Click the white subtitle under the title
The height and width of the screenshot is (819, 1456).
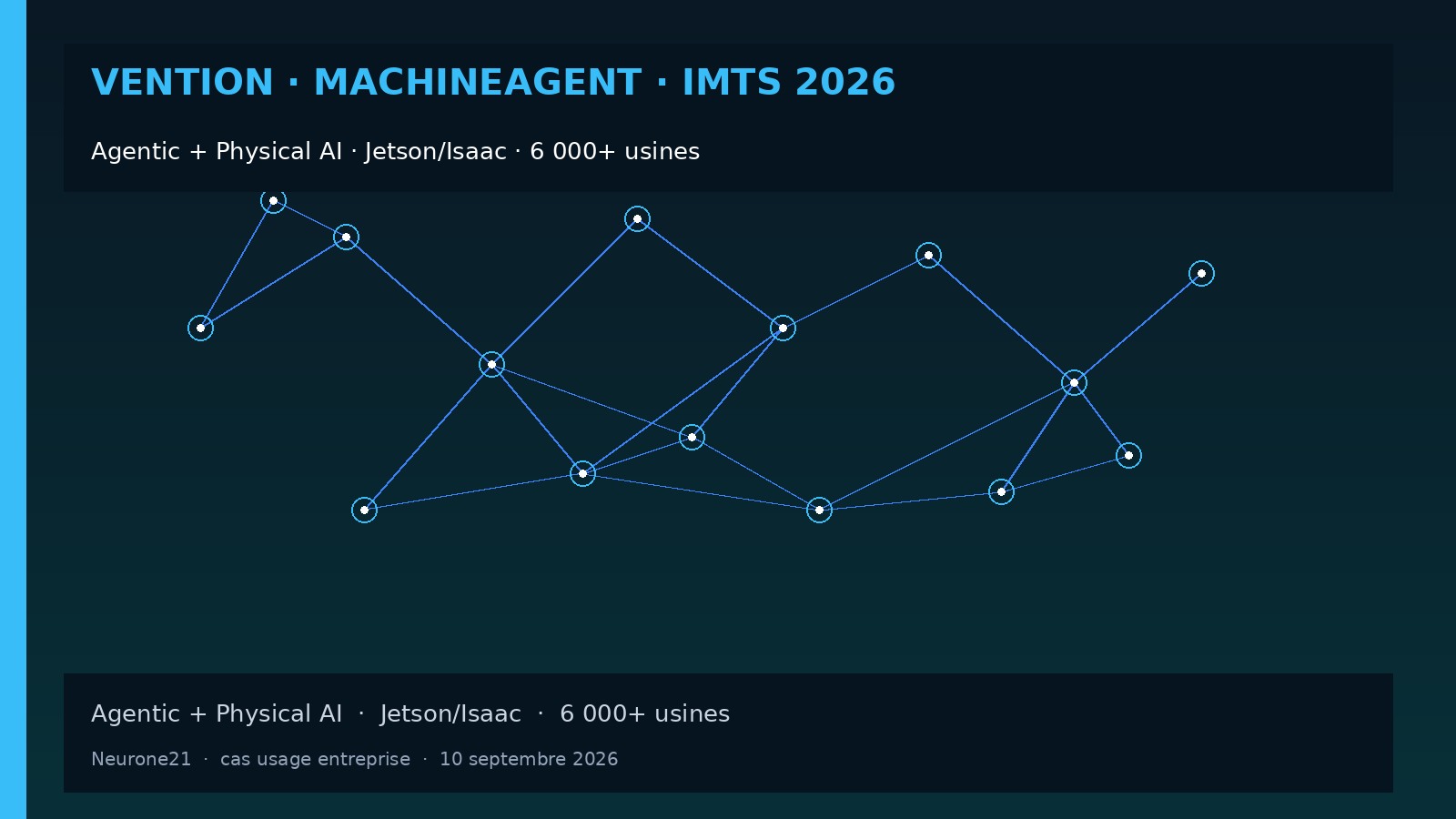[x=395, y=151]
